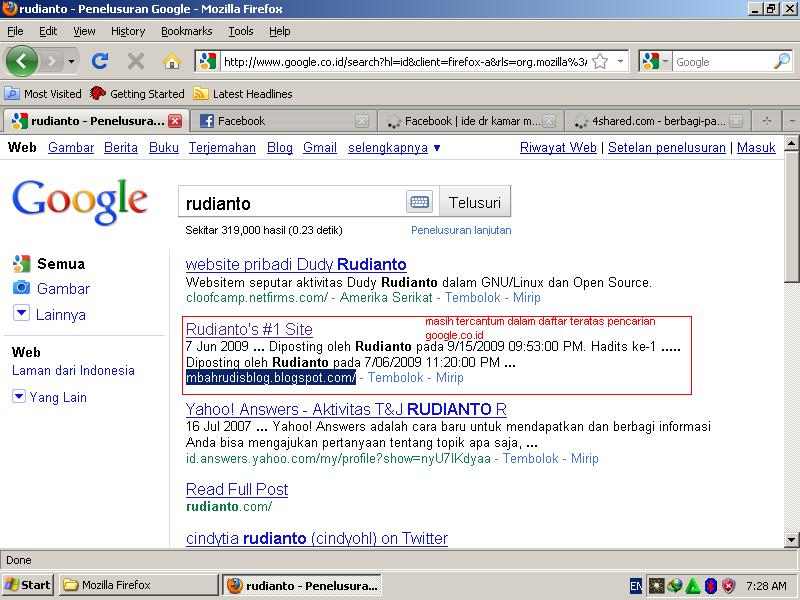Click the Telusuri search button
800x600 pixels.
[474, 202]
